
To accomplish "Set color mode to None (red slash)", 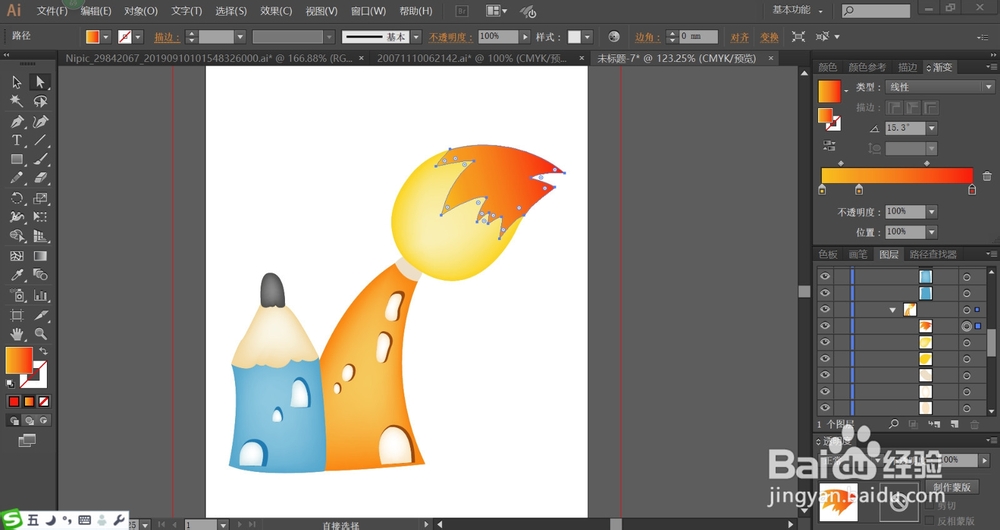I will pos(44,402).
